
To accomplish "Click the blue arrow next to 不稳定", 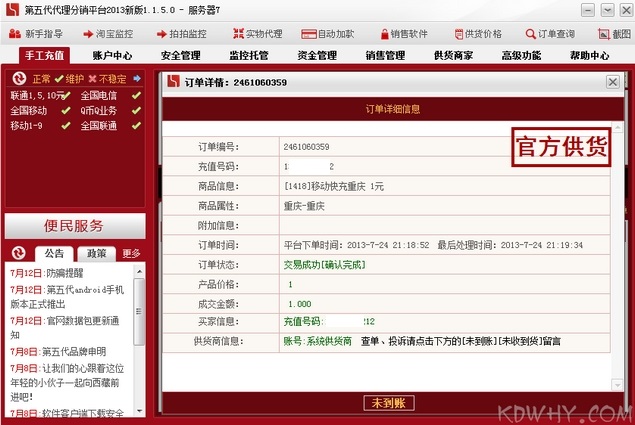I will tap(136, 78).
